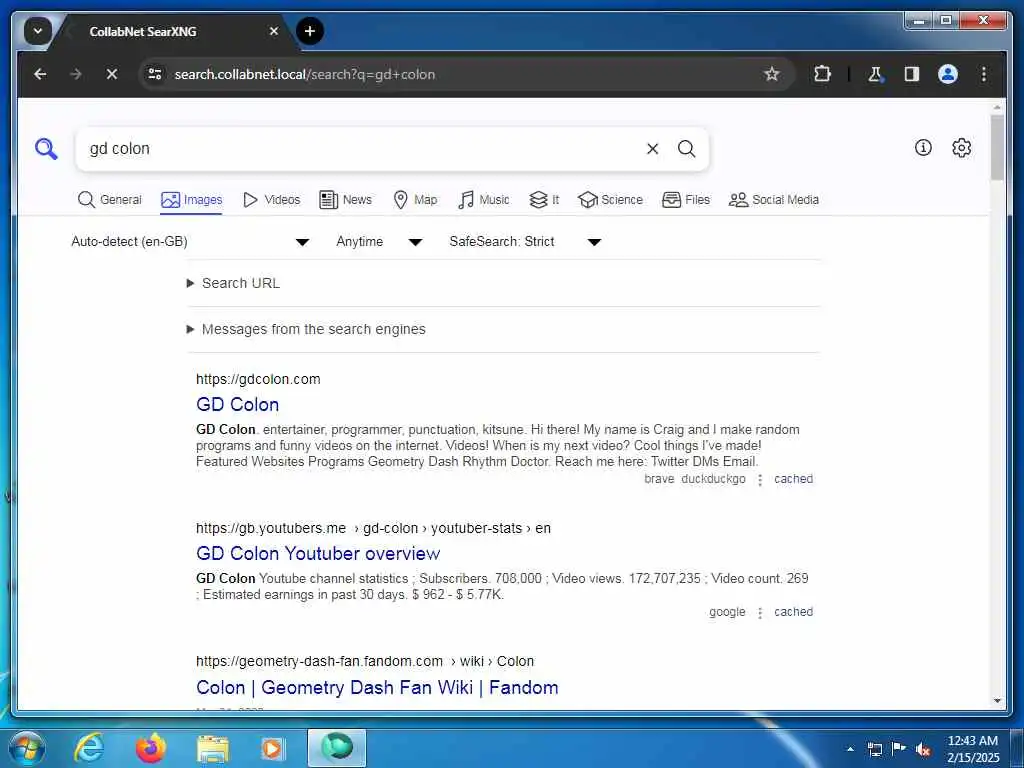Open cached version of GD Colon result
Image resolution: width=1024 pixels, height=768 pixels.
click(x=793, y=479)
